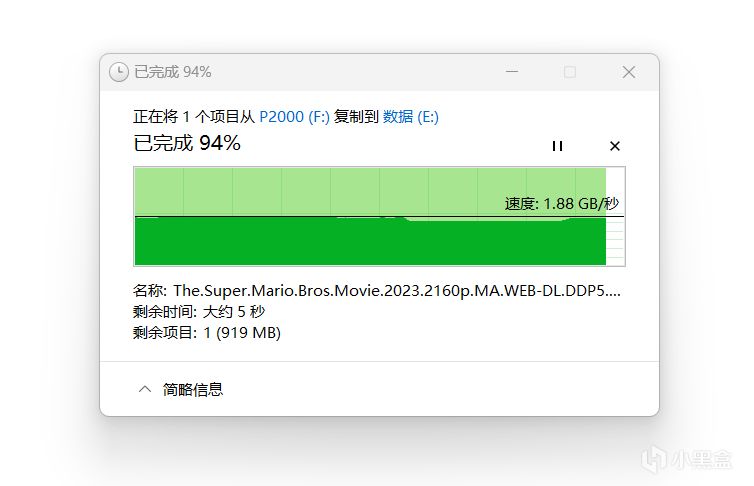This screenshot has width=754, height=486.
Task: Close the copy progress window
Action: tap(629, 72)
